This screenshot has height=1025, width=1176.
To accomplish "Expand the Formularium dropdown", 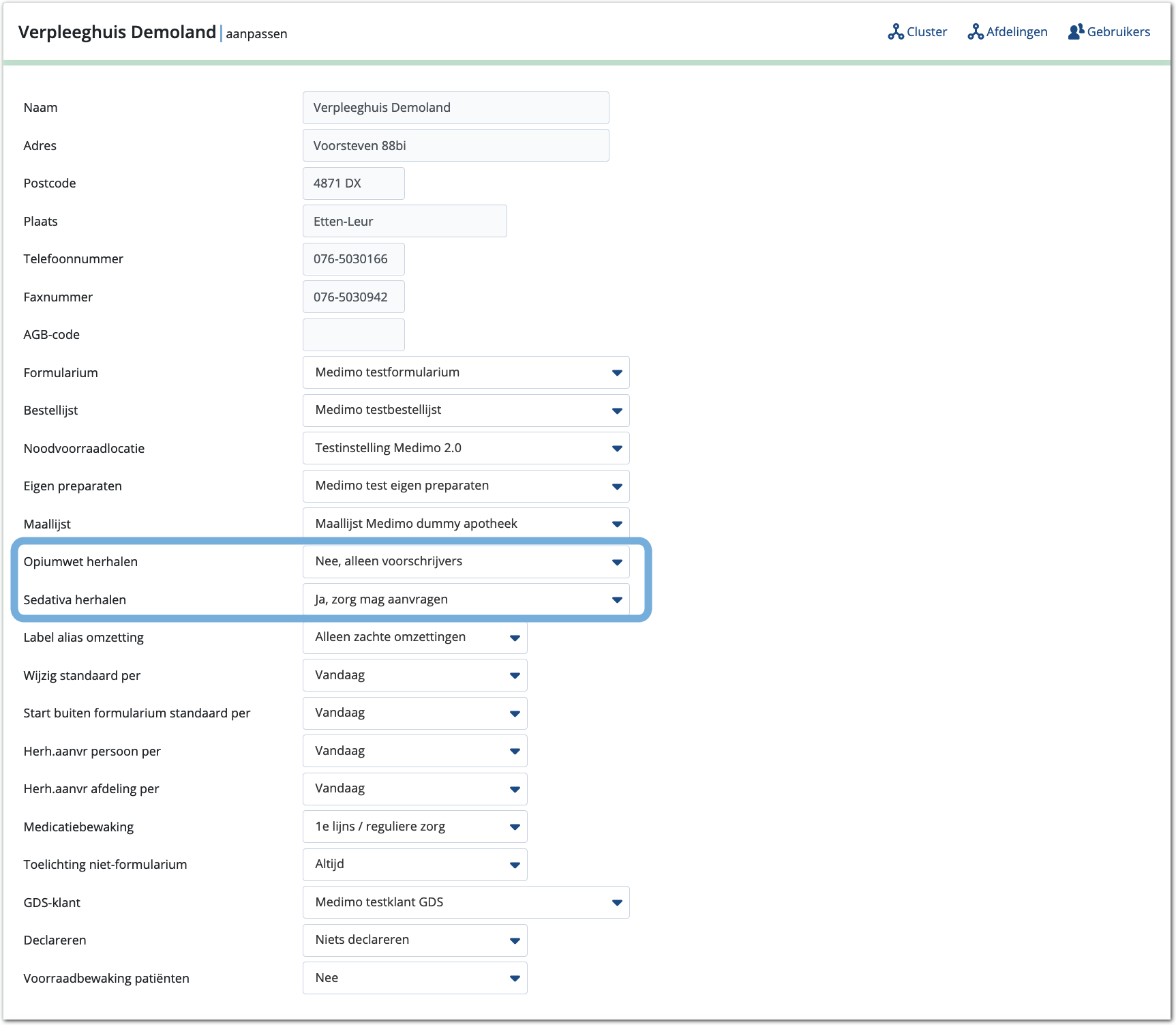I will coord(466,372).
